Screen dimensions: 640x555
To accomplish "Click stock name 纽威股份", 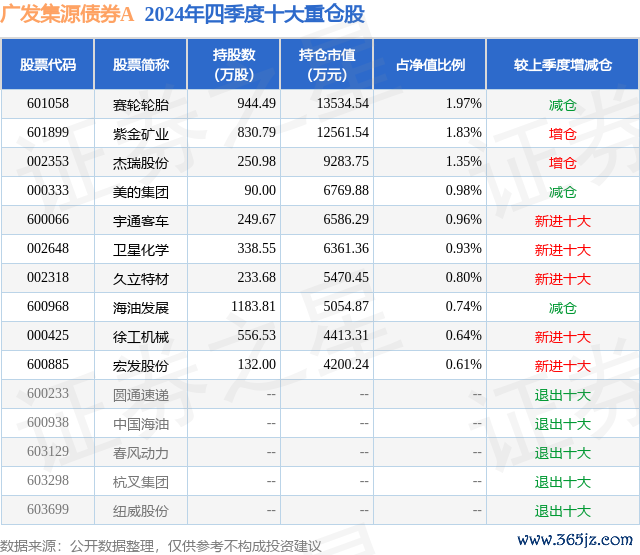I will [141, 511].
